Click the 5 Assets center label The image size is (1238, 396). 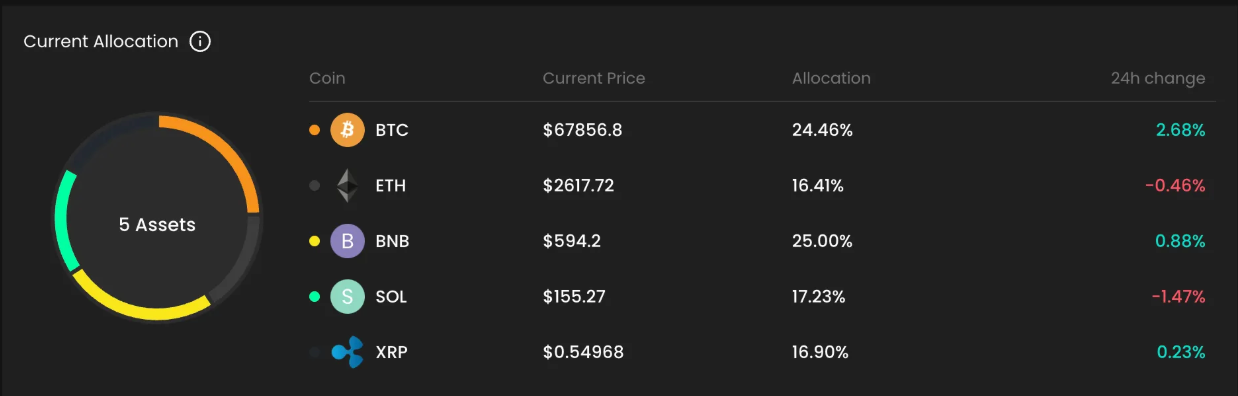click(x=157, y=225)
